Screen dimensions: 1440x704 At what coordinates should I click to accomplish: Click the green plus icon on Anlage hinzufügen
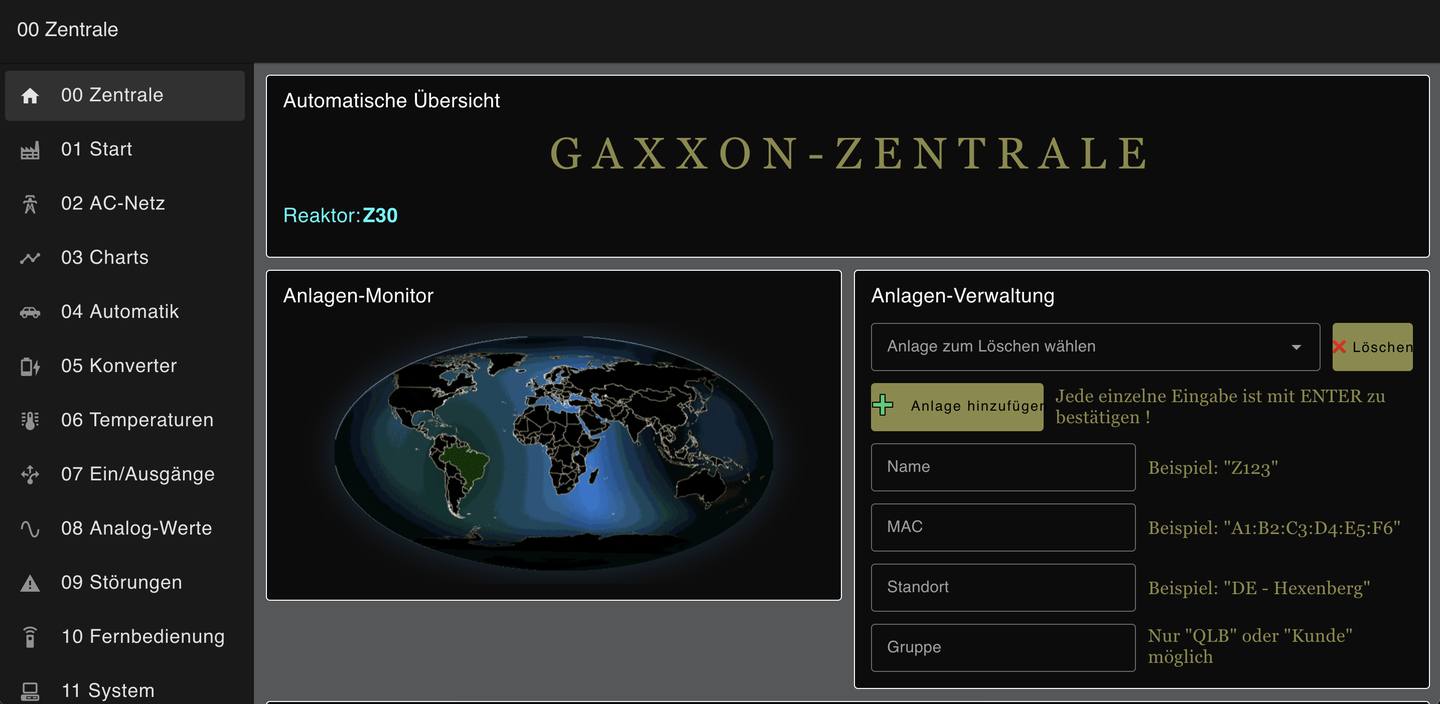[883, 405]
